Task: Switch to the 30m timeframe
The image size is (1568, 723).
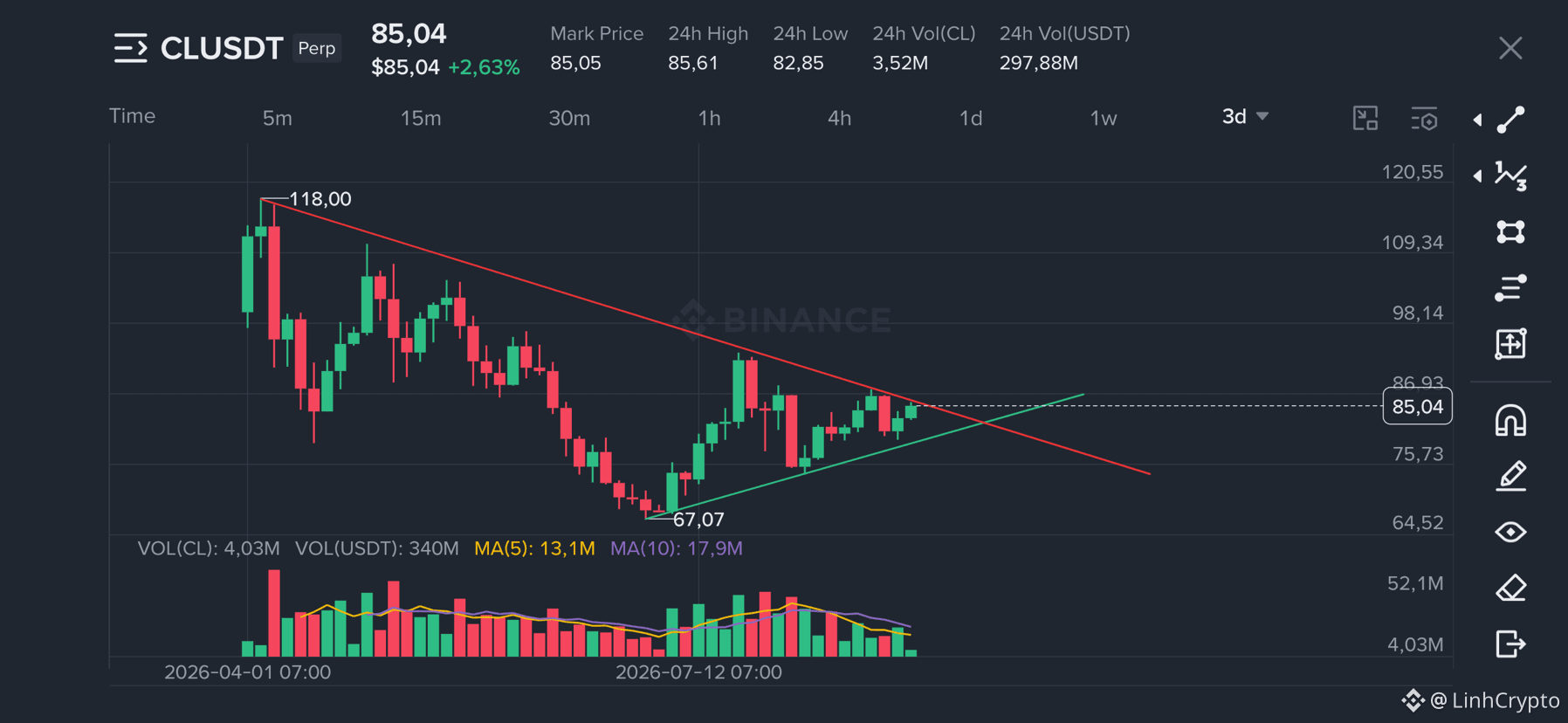Action: (x=569, y=118)
